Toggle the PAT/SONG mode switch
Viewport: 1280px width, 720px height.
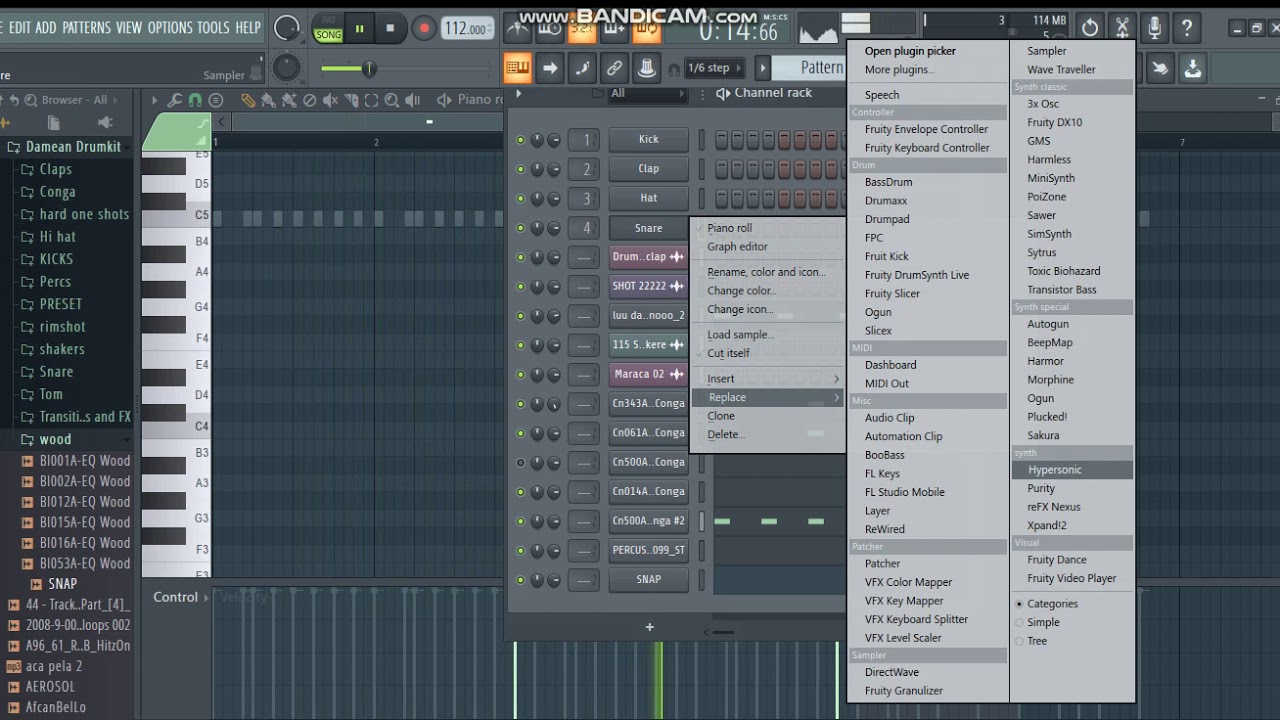328,29
